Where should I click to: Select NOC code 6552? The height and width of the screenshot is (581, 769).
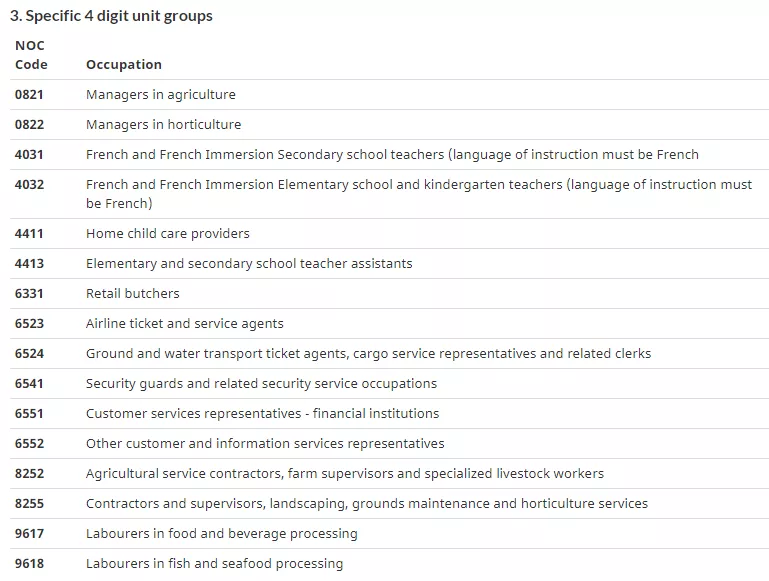pyautogui.click(x=29, y=443)
